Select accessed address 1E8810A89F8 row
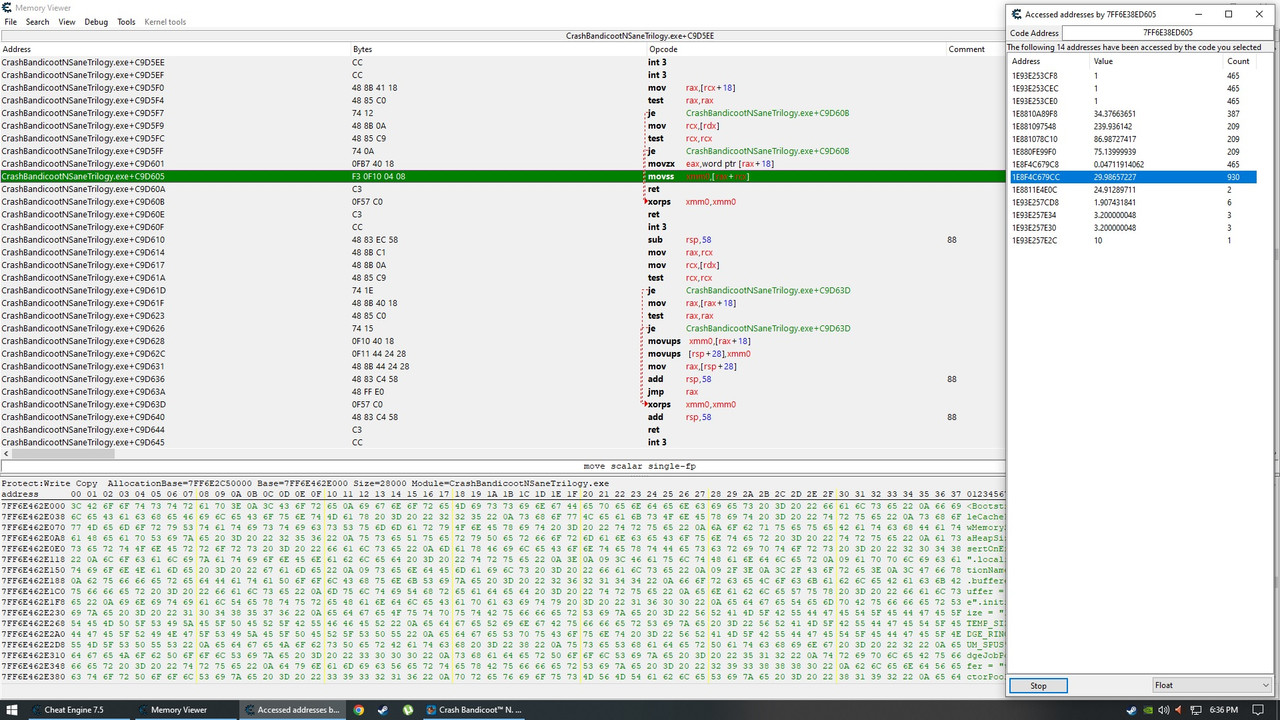 (x=1133, y=114)
